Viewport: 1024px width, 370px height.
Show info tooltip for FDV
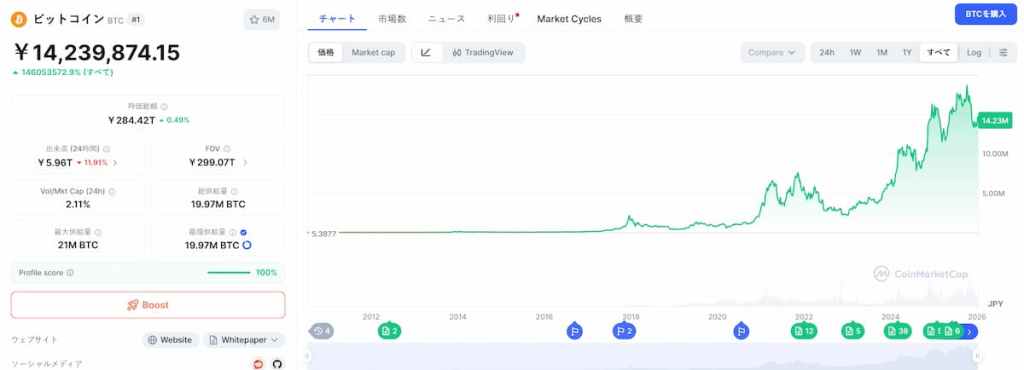[227, 149]
